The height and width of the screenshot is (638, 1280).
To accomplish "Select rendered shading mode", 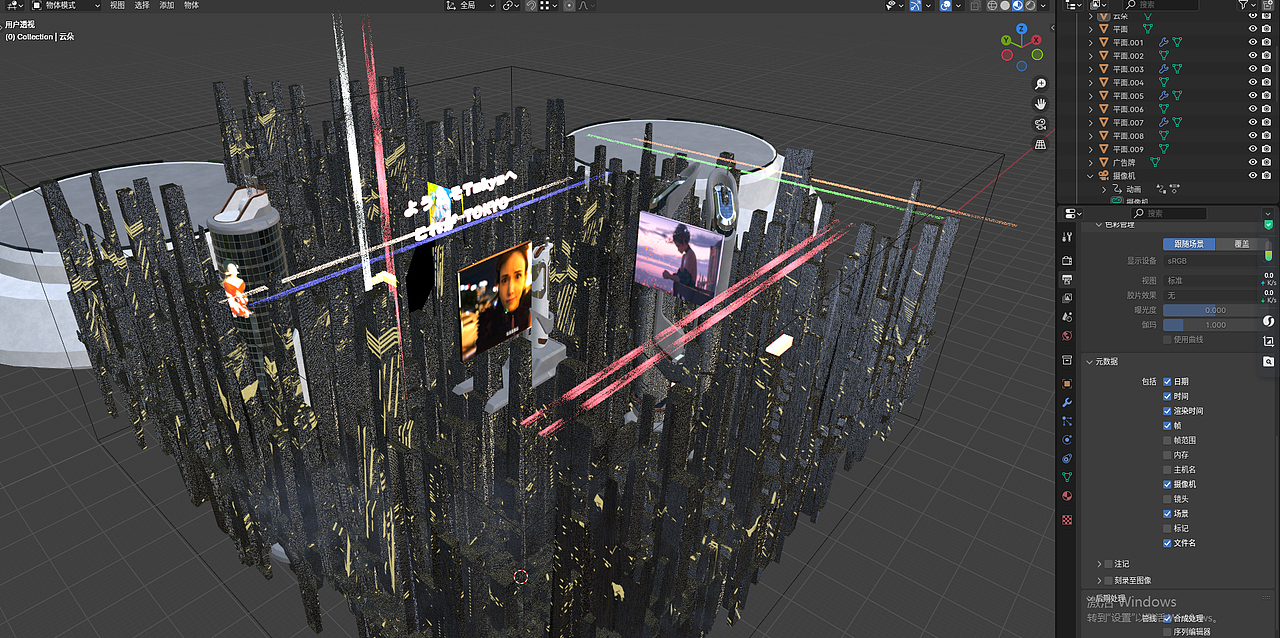I will (x=1030, y=5).
